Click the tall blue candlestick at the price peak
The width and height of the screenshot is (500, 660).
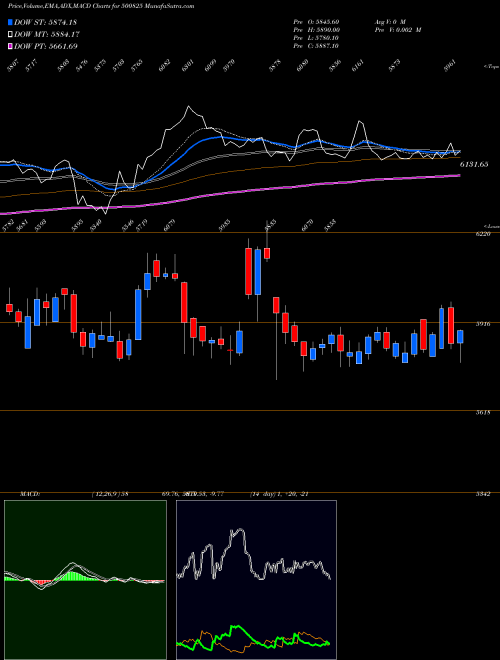(257, 271)
